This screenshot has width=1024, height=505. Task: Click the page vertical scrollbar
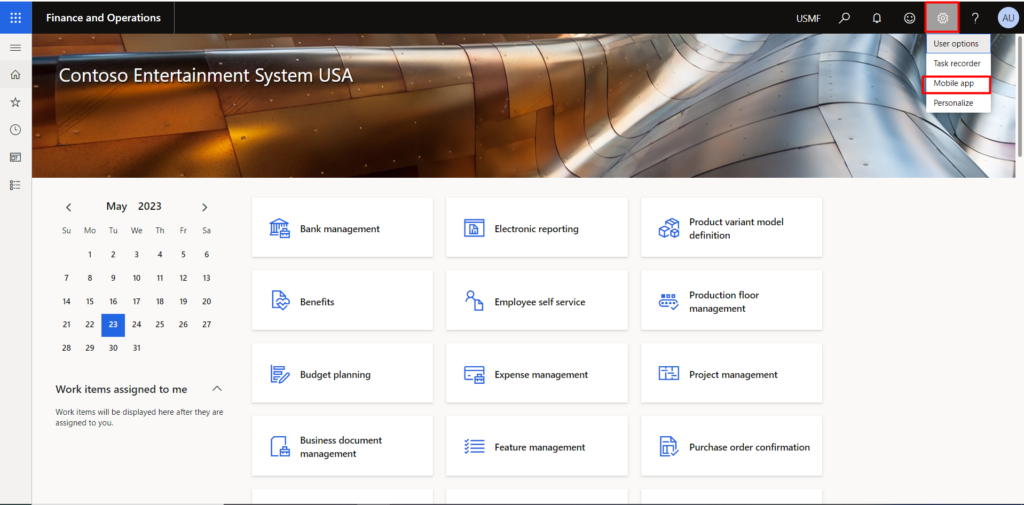[x=1020, y=98]
